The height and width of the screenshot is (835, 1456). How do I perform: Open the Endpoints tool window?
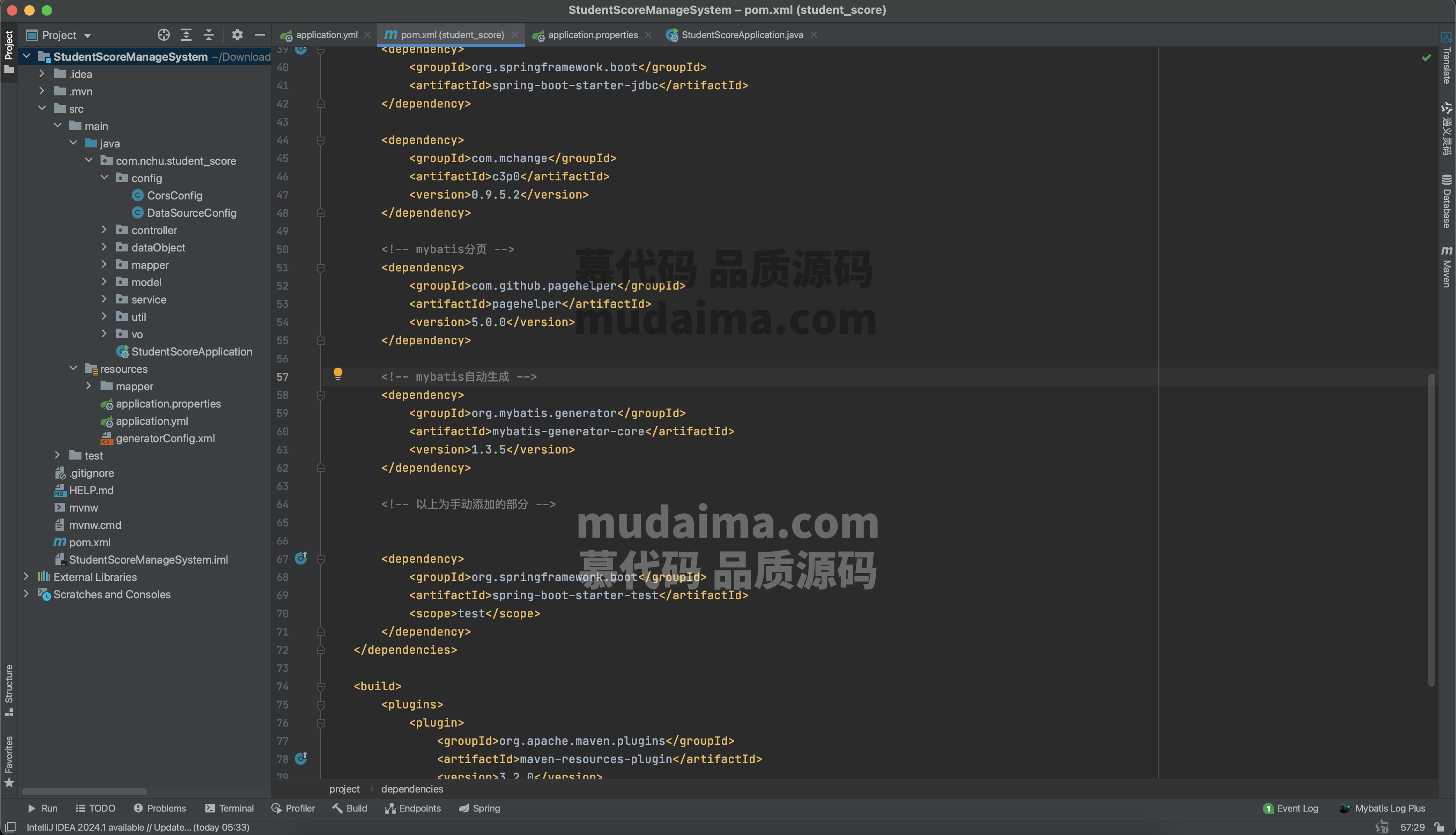click(x=413, y=808)
